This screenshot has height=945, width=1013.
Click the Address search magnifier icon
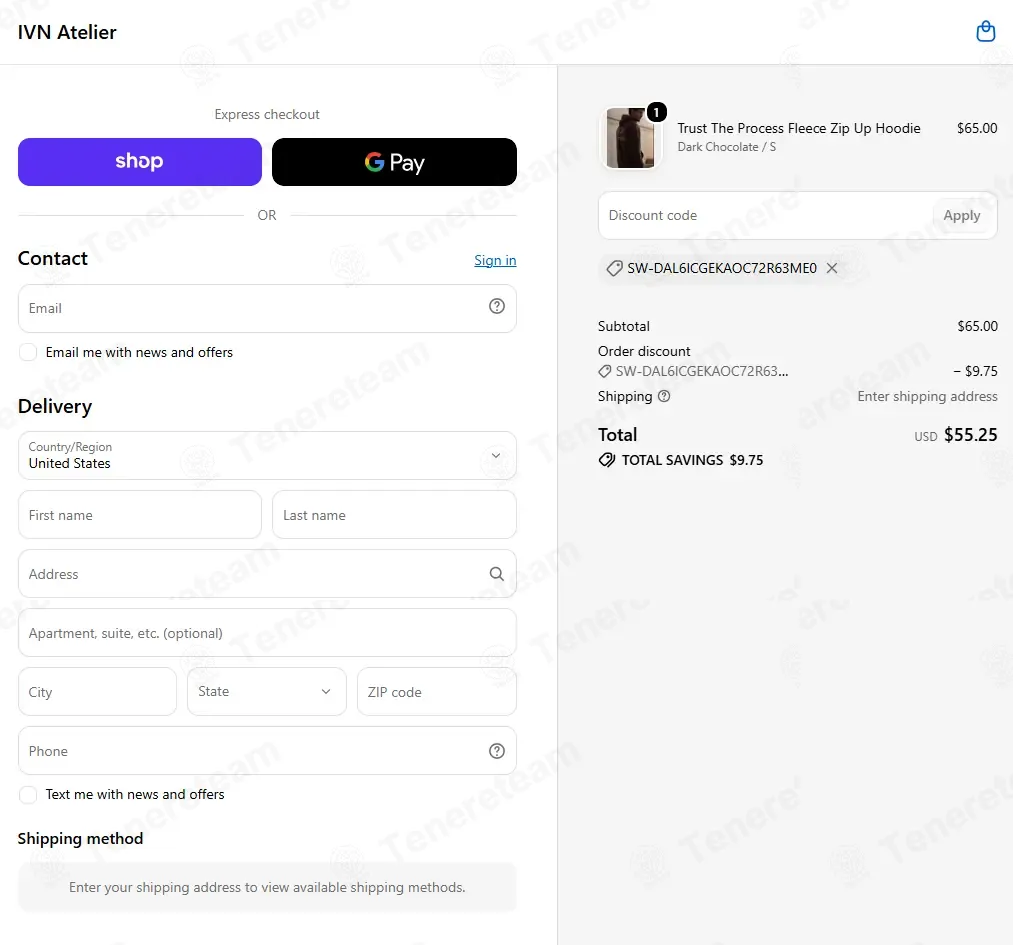click(x=496, y=574)
